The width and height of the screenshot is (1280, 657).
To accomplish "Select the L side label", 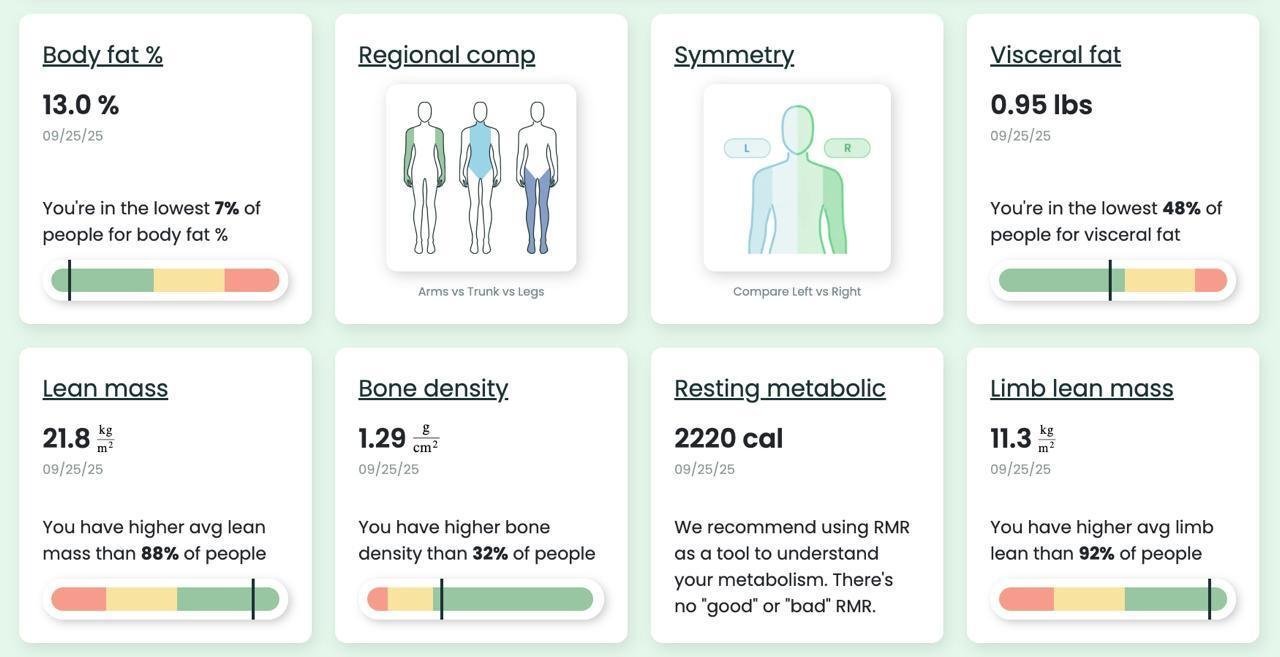I will coord(747,148).
